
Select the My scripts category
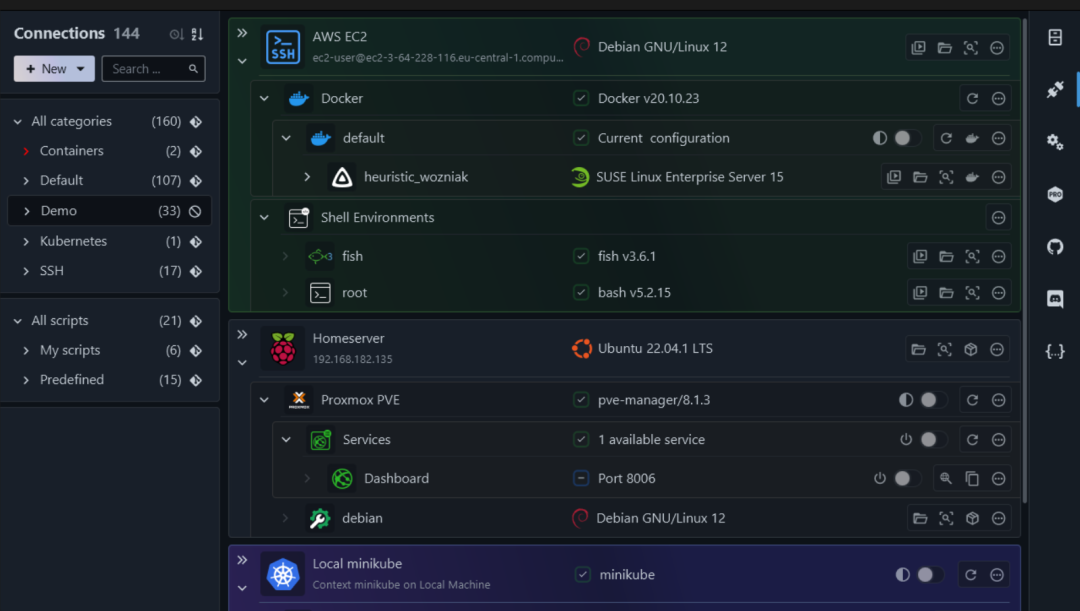pyautogui.click(x=70, y=350)
